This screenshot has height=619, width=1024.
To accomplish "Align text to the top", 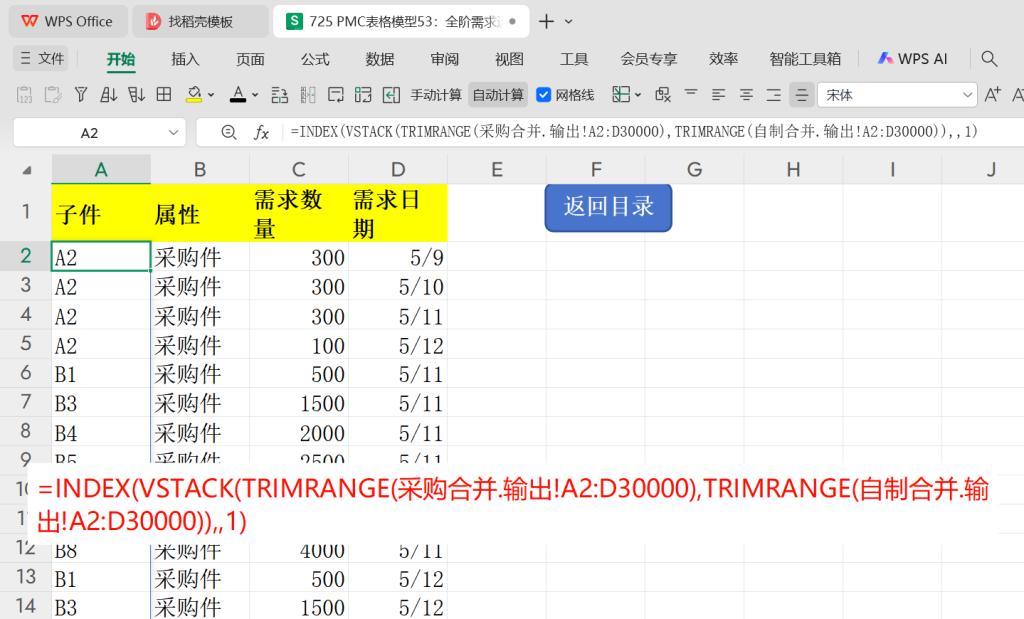I will point(691,95).
